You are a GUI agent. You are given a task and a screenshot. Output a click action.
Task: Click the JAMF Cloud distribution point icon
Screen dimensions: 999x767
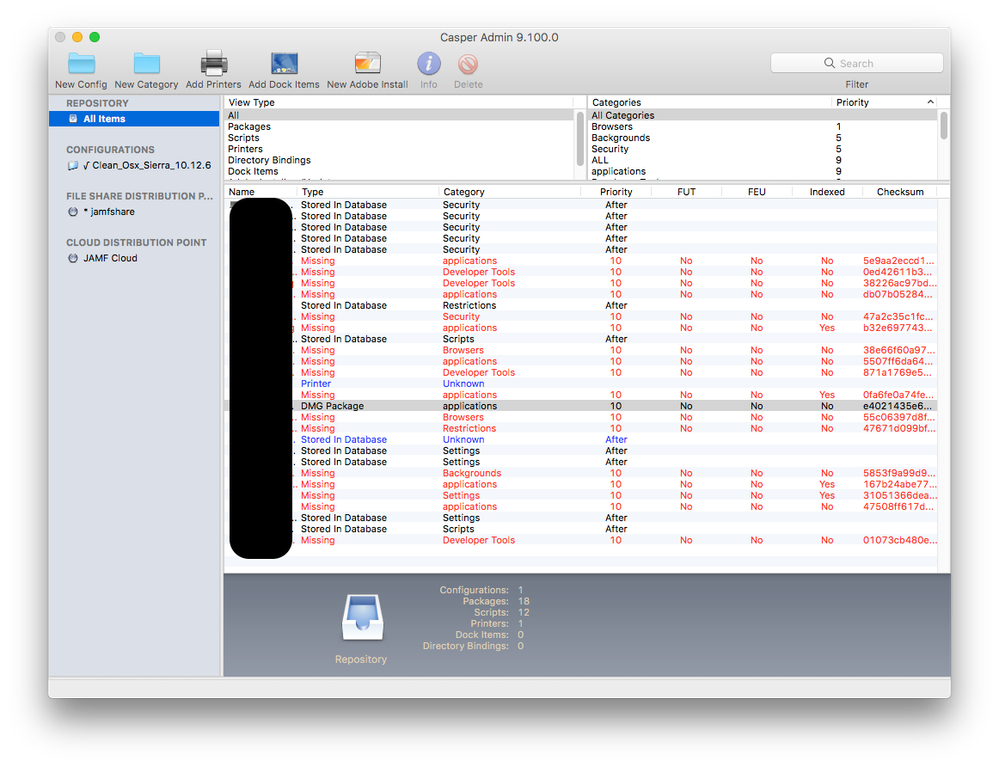[x=73, y=258]
